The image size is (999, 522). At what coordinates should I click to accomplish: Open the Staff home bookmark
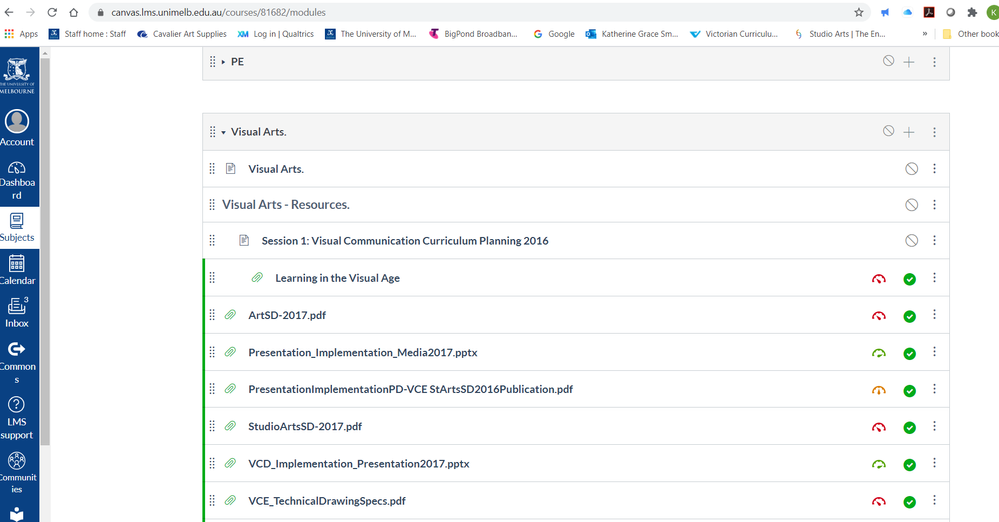(x=88, y=34)
